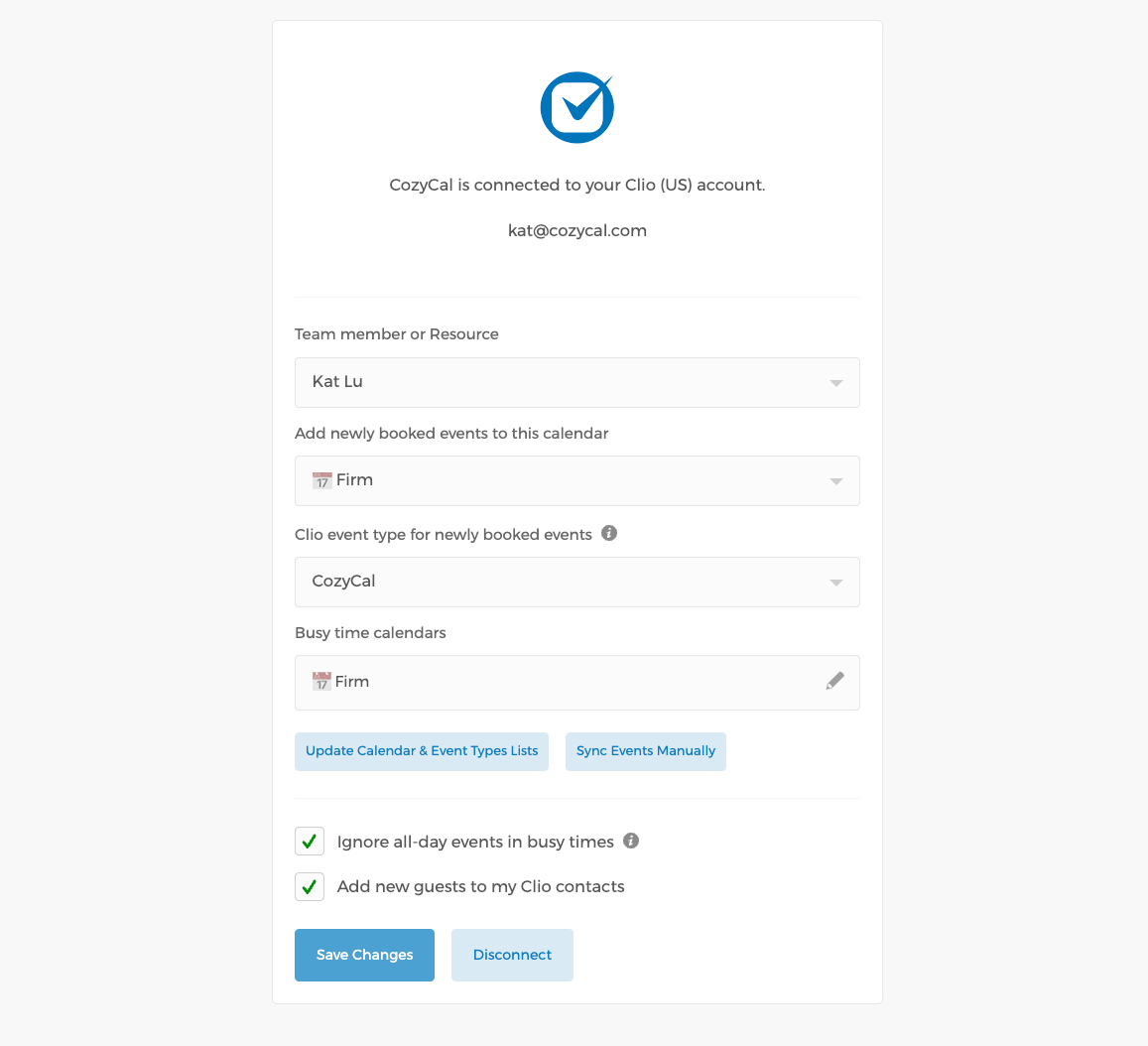
Task: Click the 'Team member or Resource' label
Action: click(x=397, y=334)
